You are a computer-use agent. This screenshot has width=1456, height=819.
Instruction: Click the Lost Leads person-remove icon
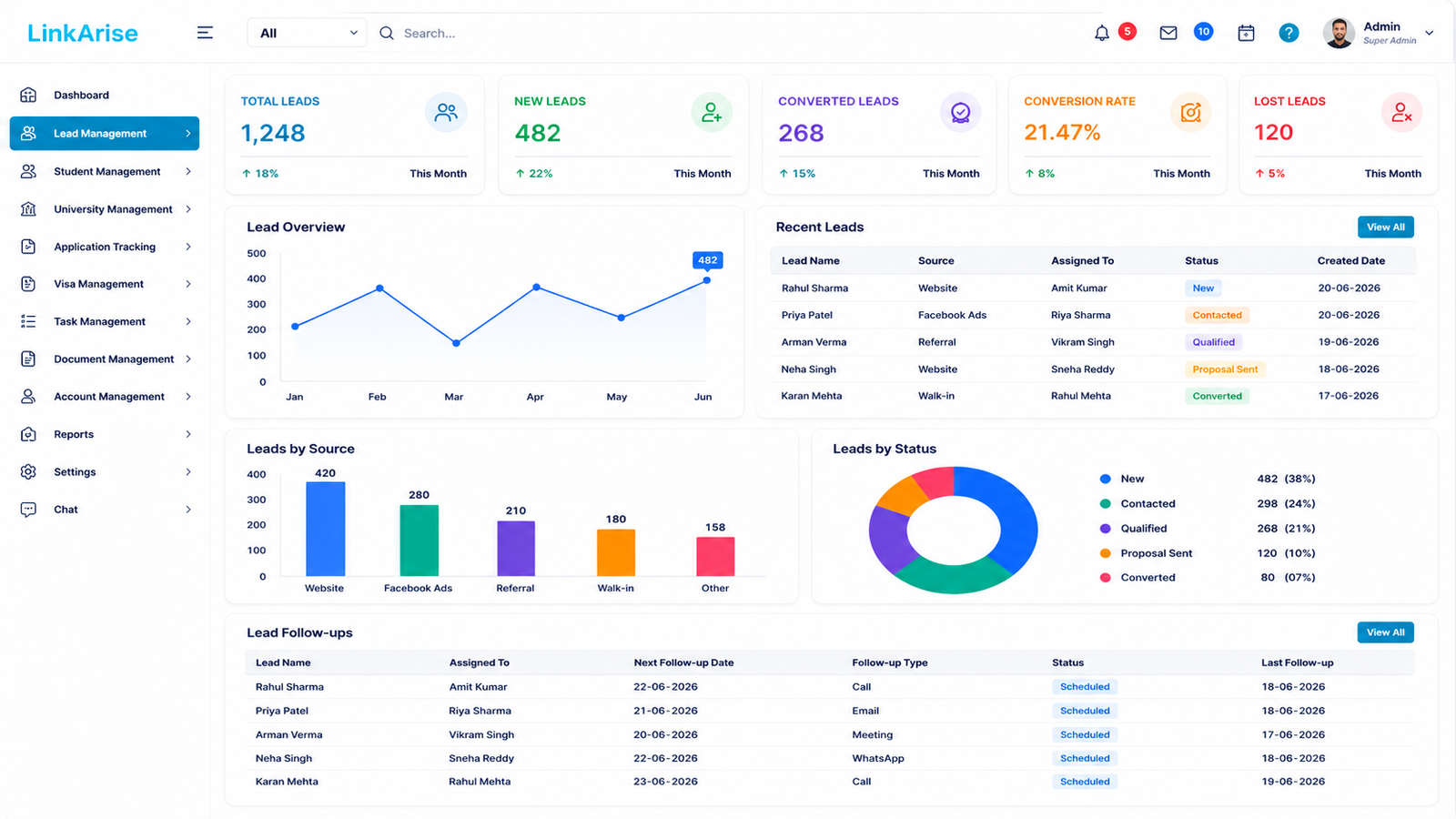click(1401, 112)
